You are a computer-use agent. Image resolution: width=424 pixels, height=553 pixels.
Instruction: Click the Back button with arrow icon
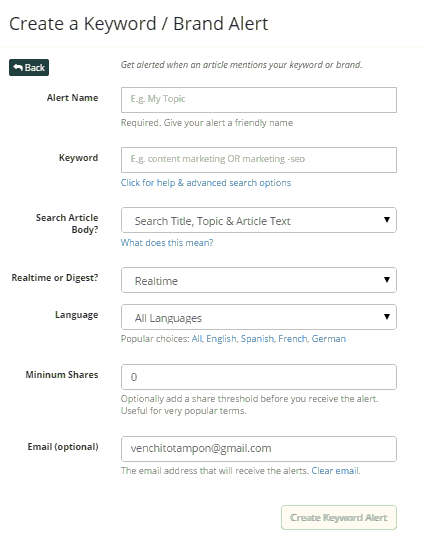[x=29, y=67]
